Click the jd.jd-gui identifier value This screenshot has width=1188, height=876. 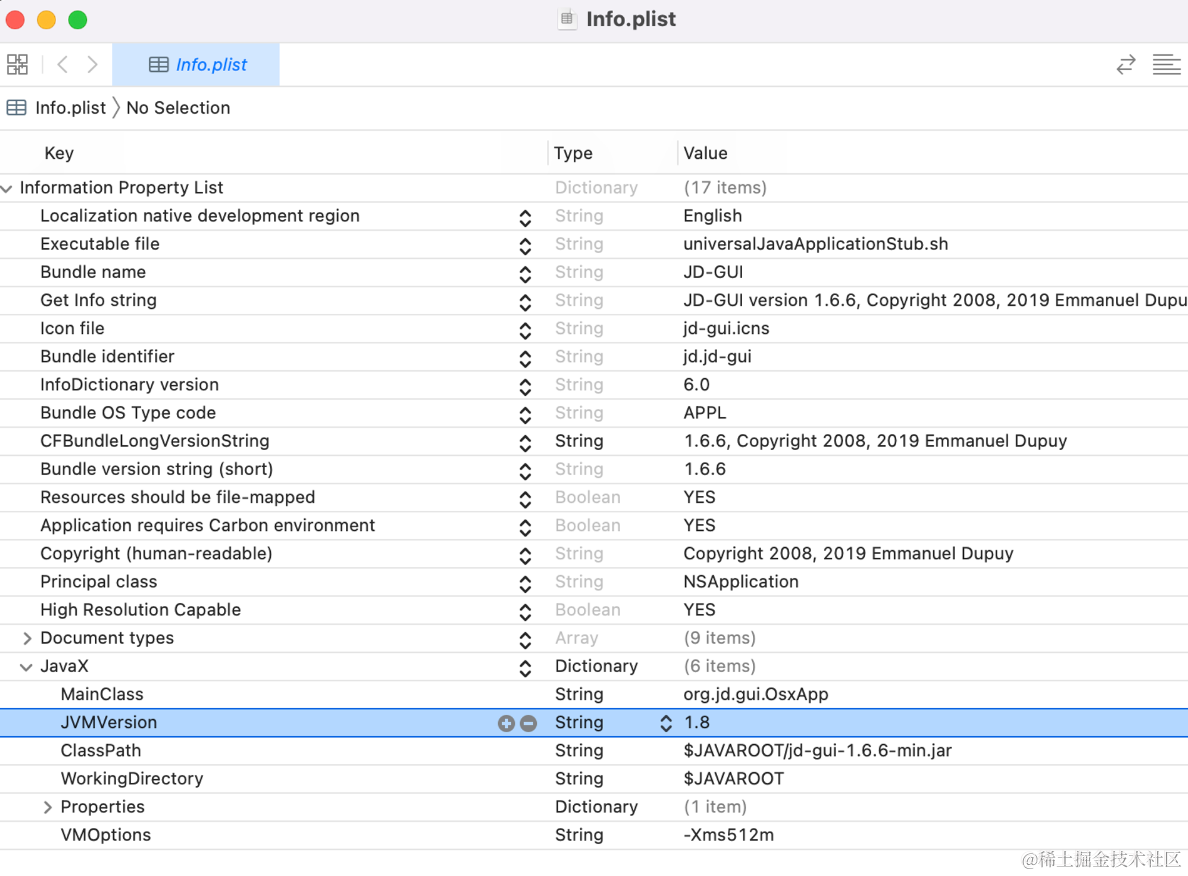coord(717,356)
